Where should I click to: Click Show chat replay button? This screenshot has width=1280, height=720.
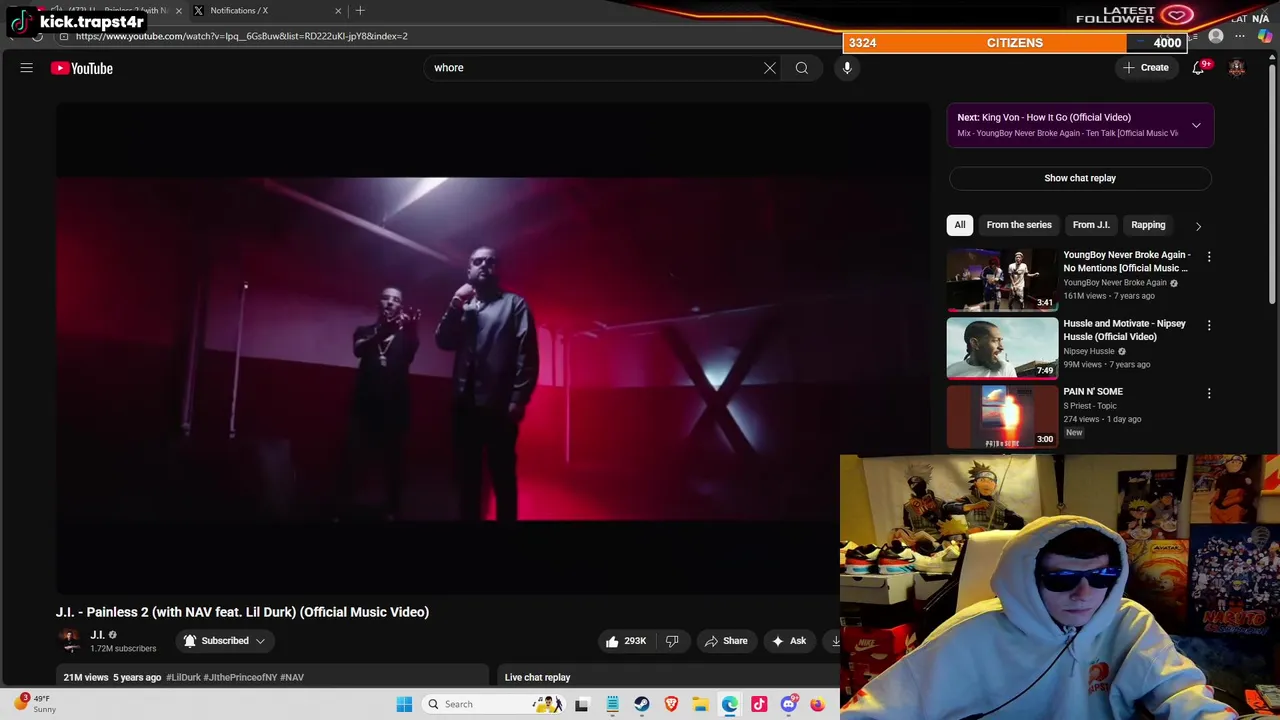pos(1080,178)
